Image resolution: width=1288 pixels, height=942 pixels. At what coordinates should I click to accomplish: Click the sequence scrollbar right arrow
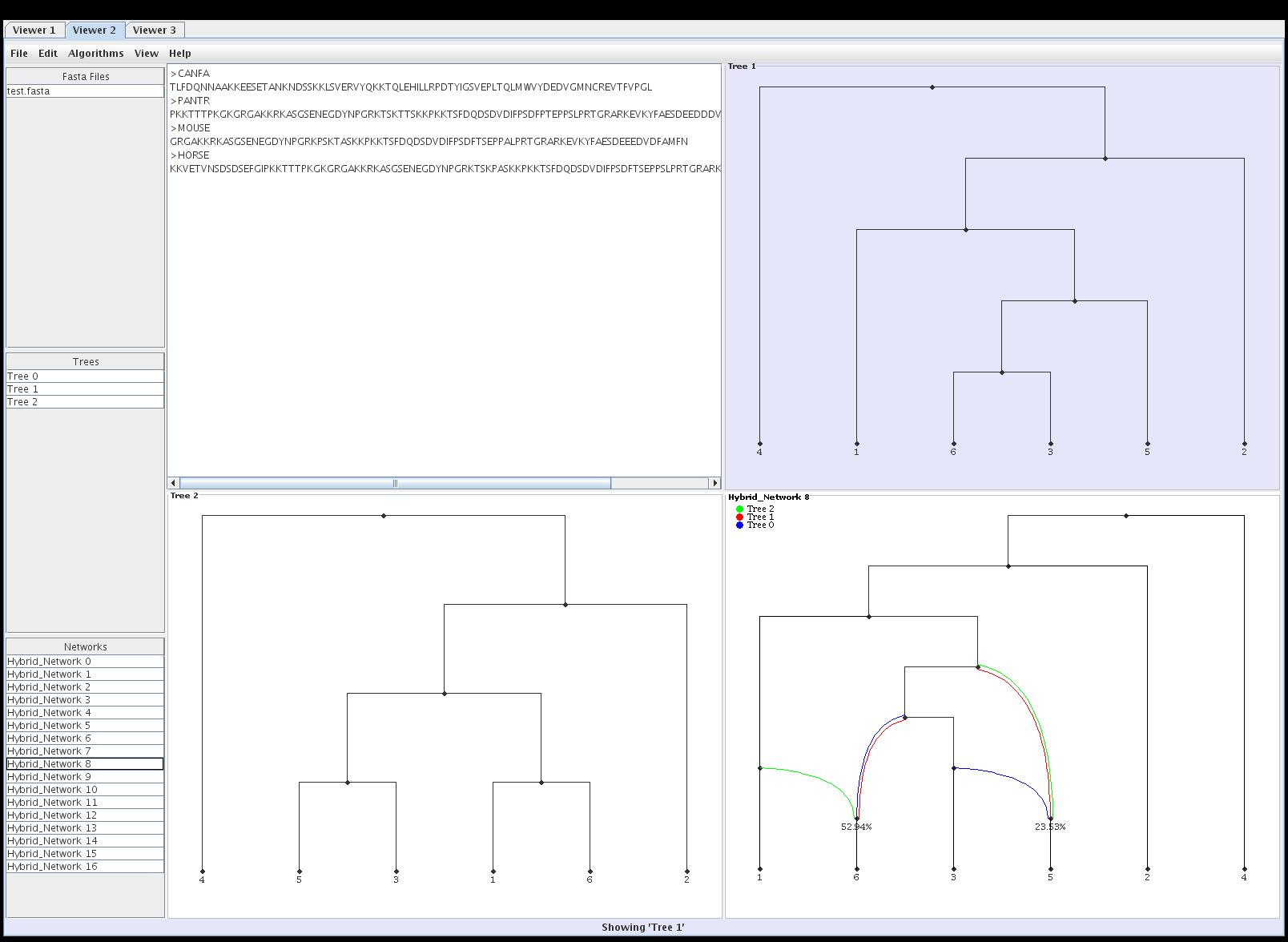click(x=714, y=483)
